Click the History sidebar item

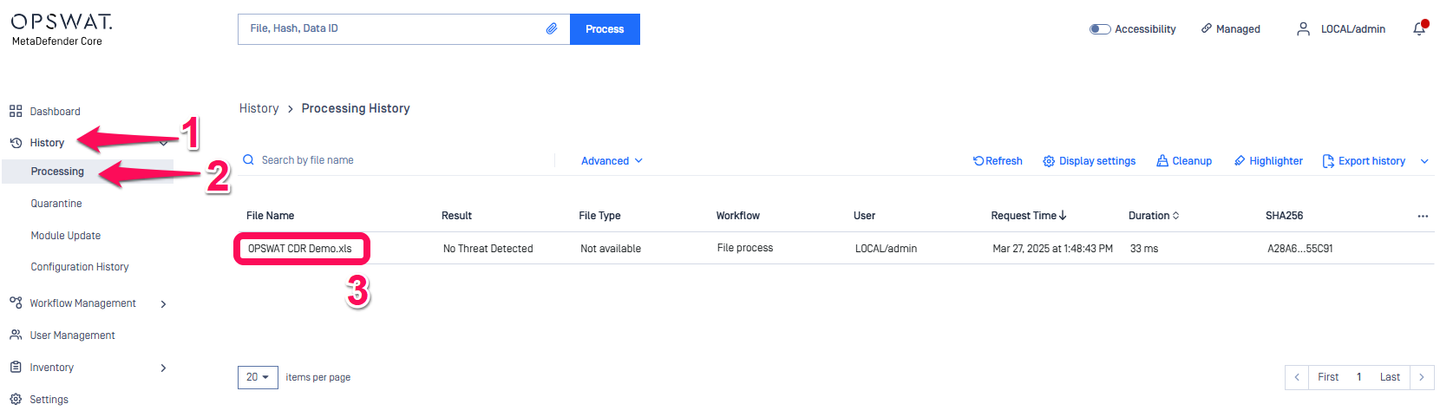[47, 143]
